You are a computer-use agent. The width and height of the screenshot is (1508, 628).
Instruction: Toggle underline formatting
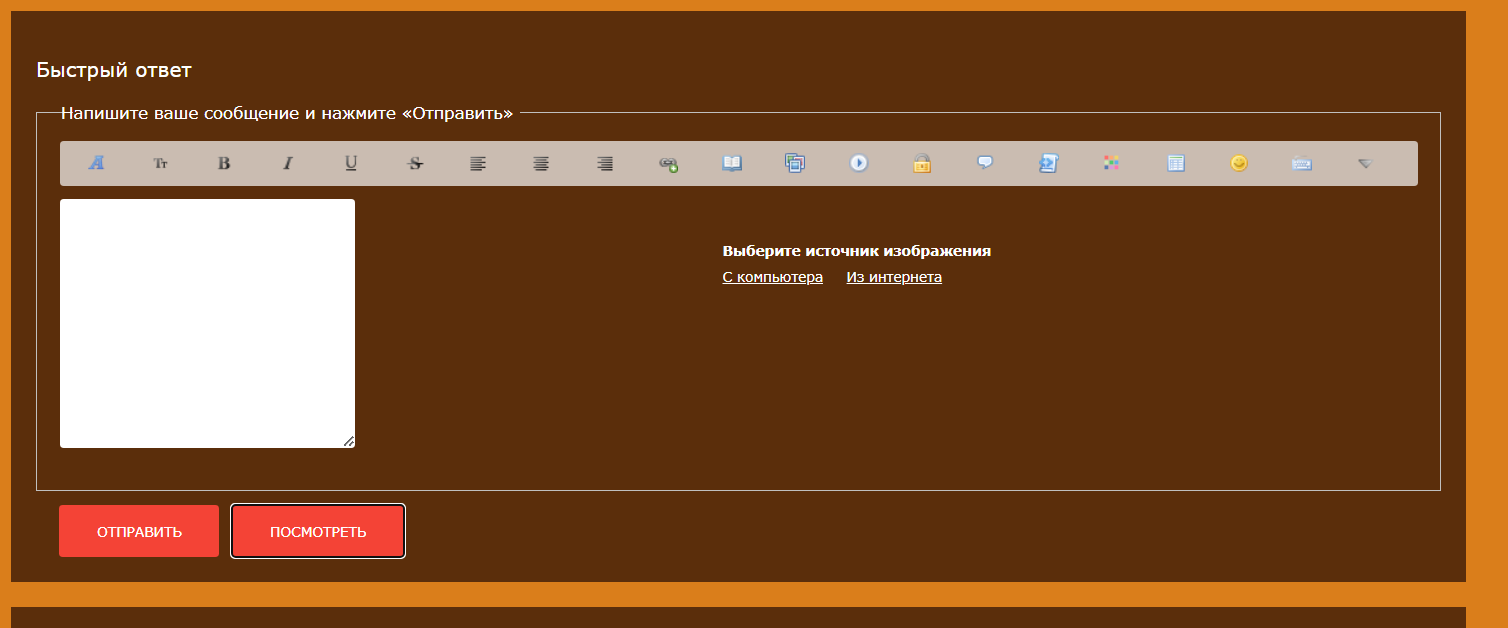351,163
